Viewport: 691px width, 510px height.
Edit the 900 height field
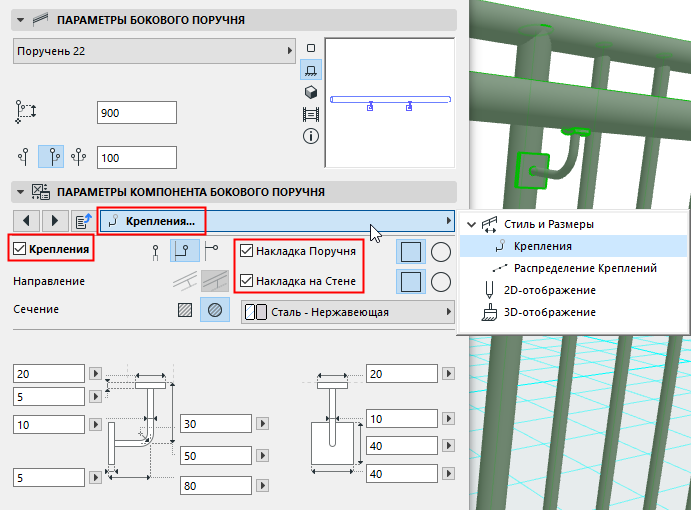point(137,113)
